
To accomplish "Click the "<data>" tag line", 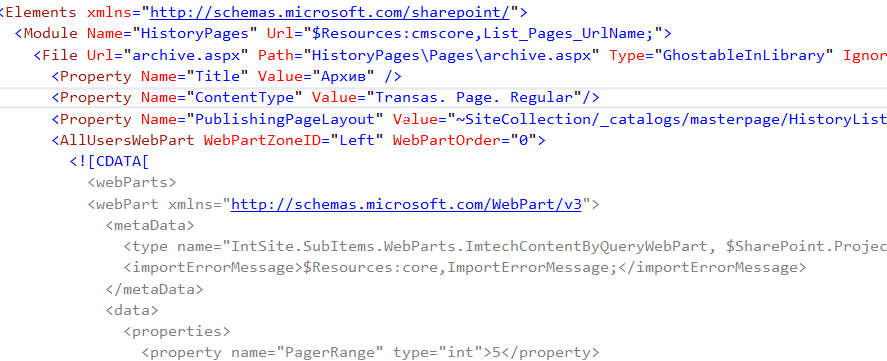I will 132,311.
